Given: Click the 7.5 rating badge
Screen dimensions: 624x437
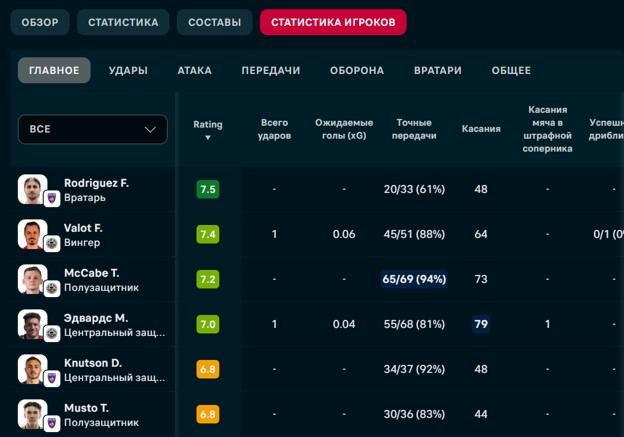Looking at the screenshot, I should 208,189.
